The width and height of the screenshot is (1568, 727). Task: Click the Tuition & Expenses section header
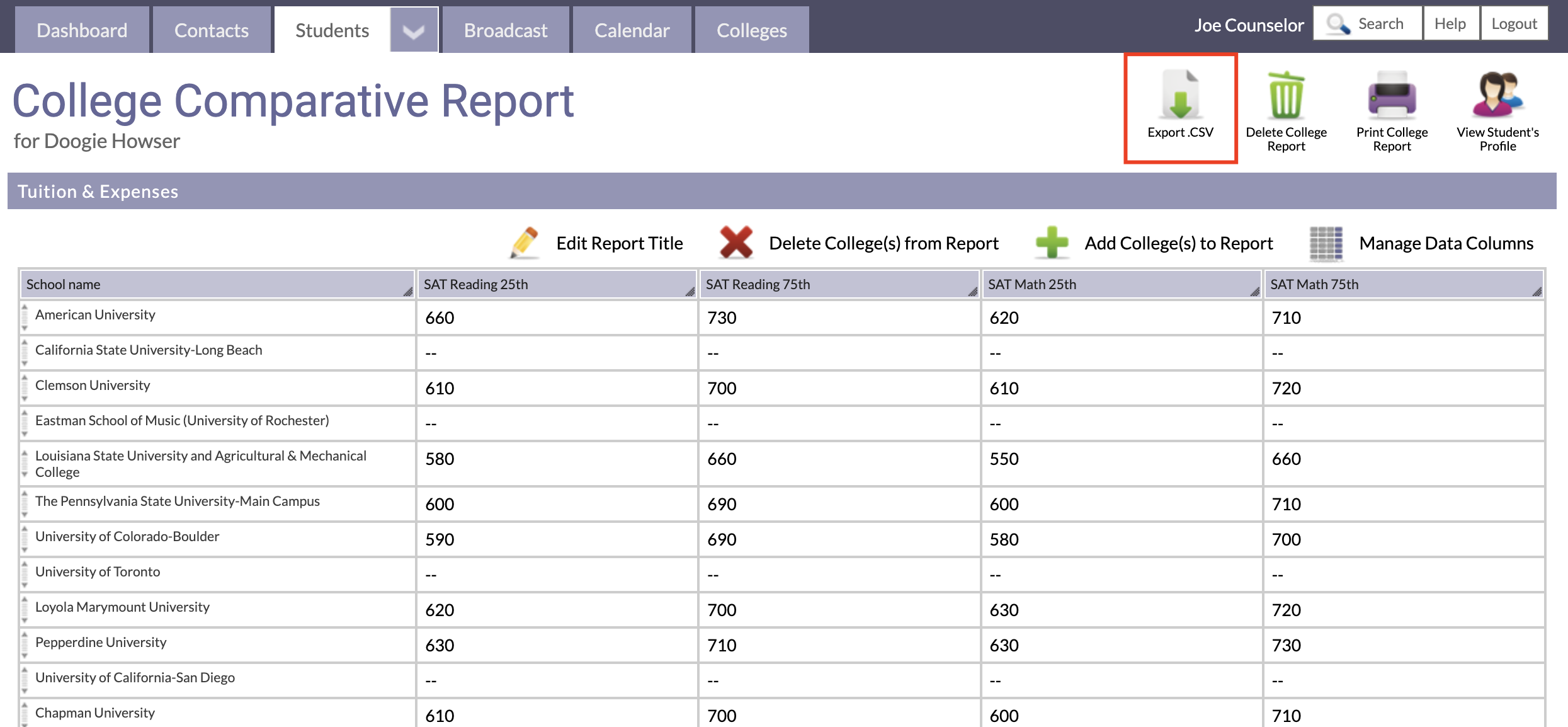point(782,191)
